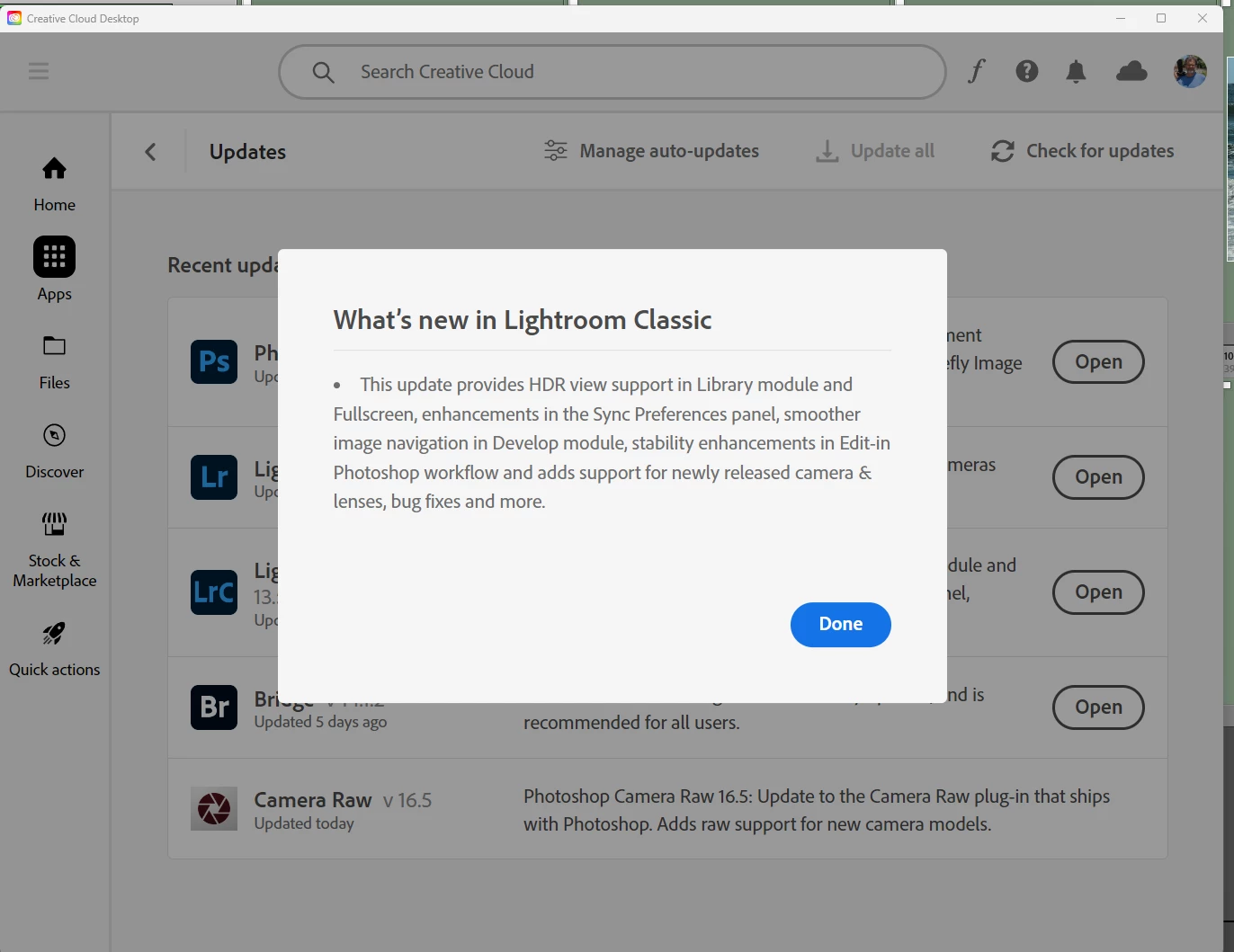1234x952 pixels.
Task: Open the Help question mark icon
Action: tap(1027, 71)
